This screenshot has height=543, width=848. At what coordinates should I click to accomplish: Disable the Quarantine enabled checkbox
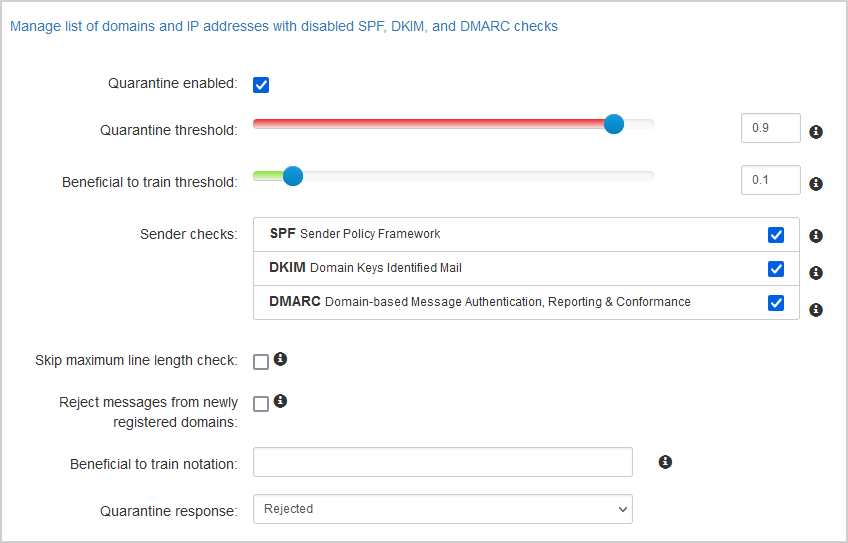click(x=261, y=85)
